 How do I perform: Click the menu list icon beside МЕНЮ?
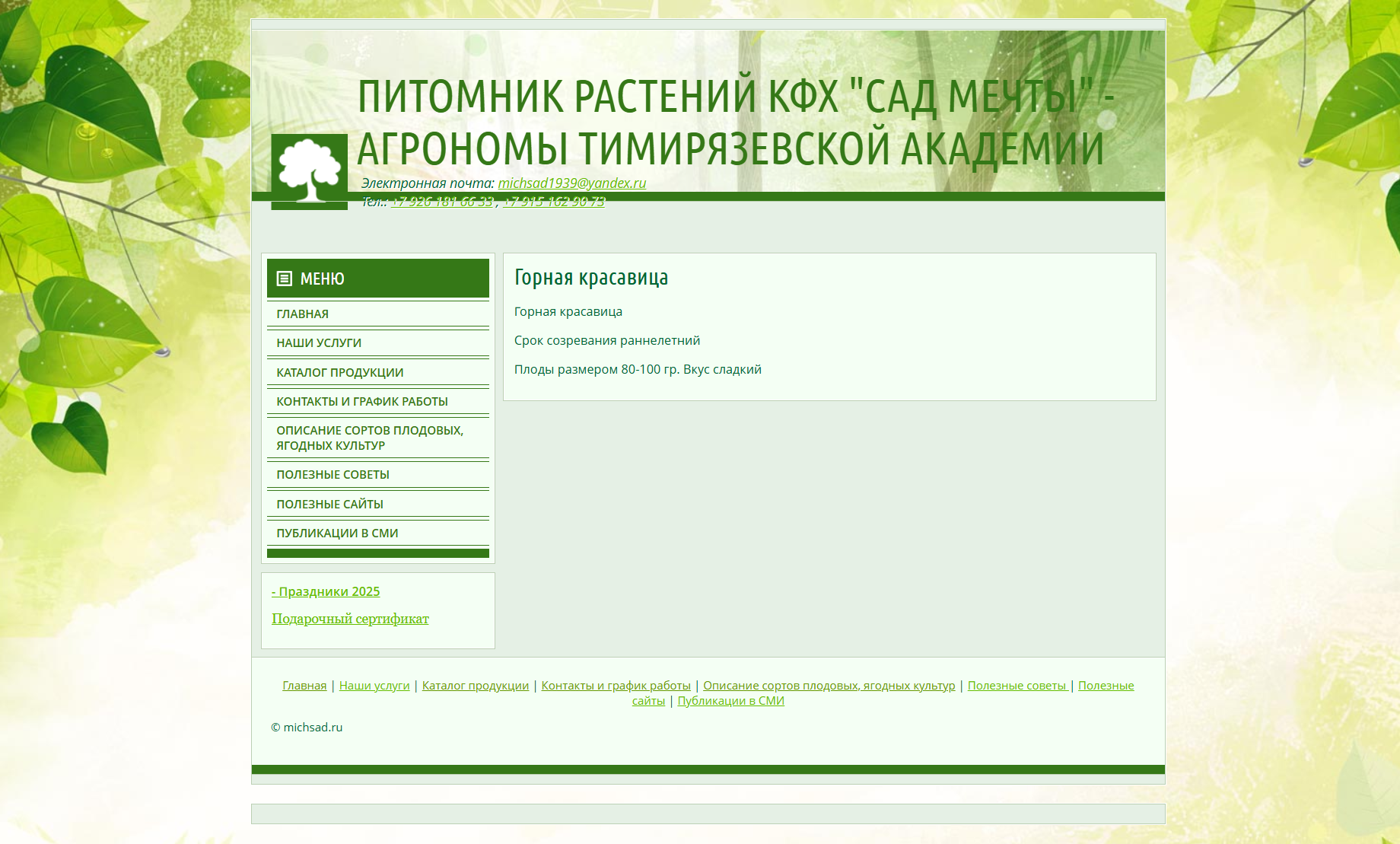[284, 279]
